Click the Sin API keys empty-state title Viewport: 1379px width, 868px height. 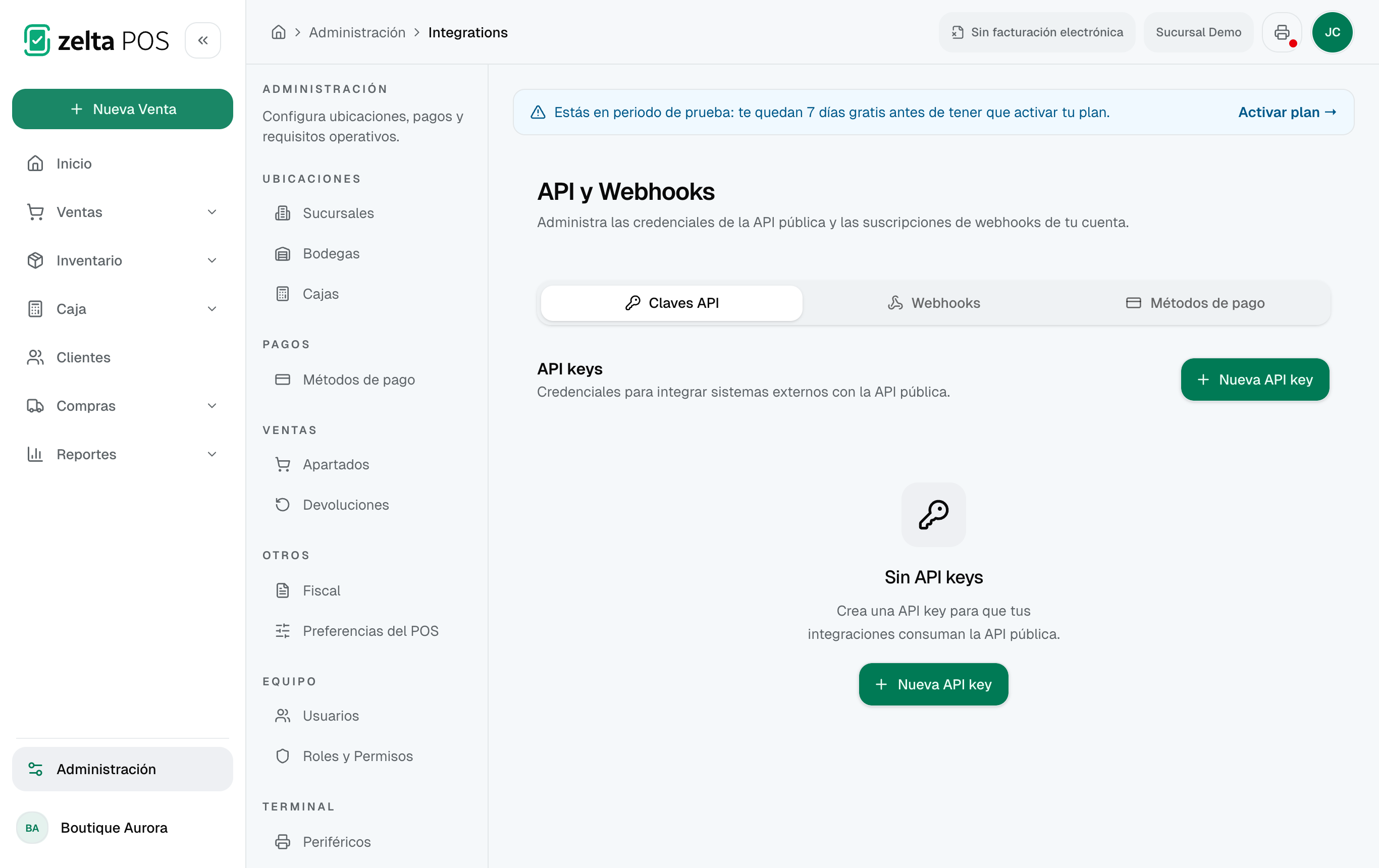click(933, 577)
